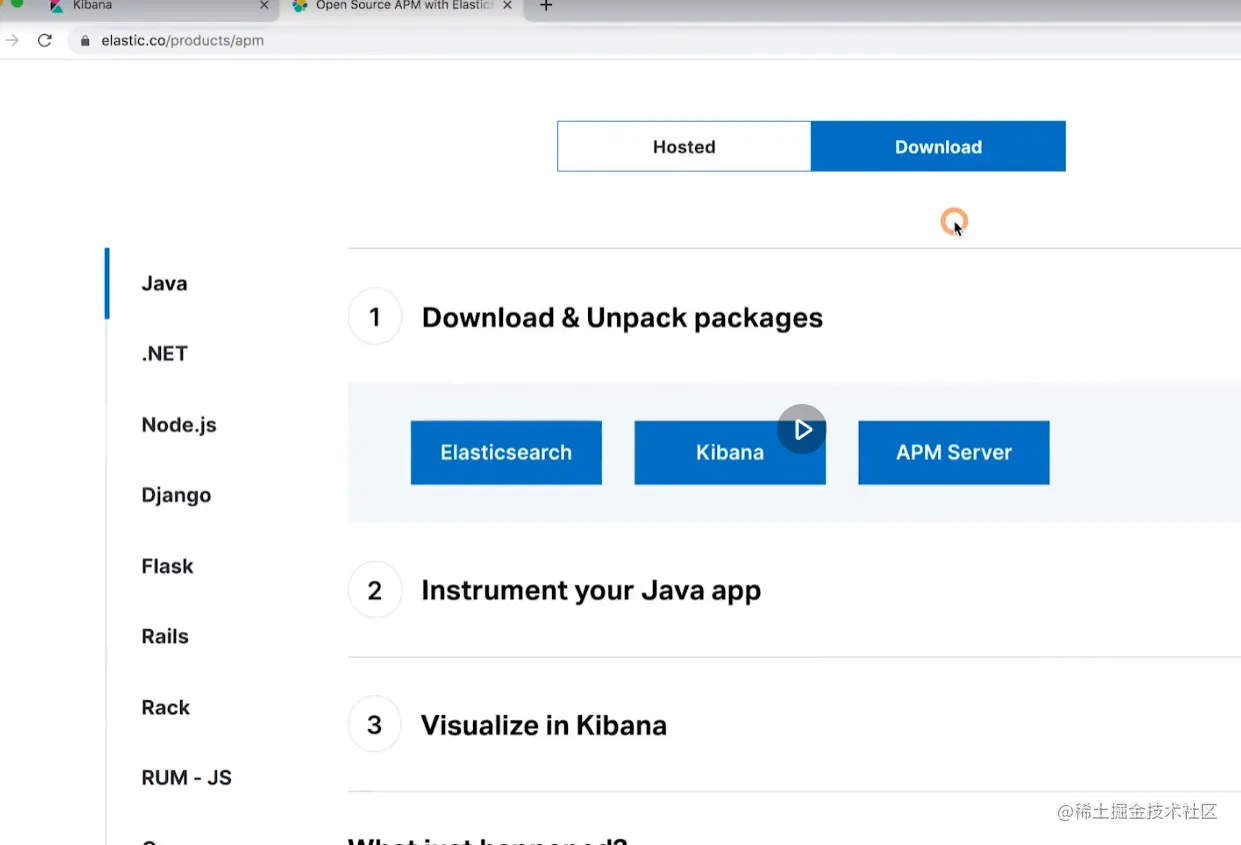Viewport: 1241px width, 845px height.
Task: Click the step 1 number circle
Action: tap(375, 317)
